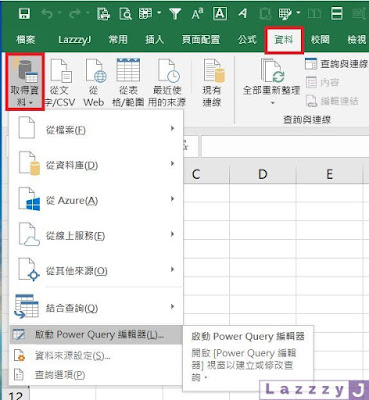Click submenu arrow beside 從資料庫
Viewport: 369px width, 400px height.
point(172,164)
